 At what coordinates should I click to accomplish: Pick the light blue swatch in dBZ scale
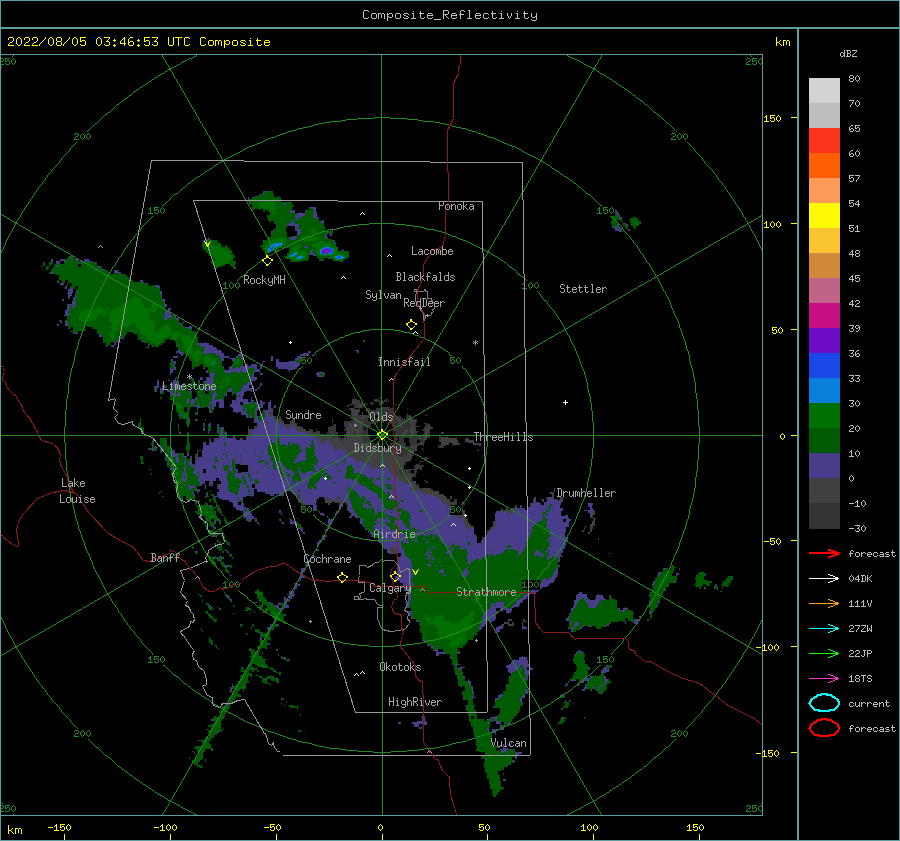tap(824, 390)
